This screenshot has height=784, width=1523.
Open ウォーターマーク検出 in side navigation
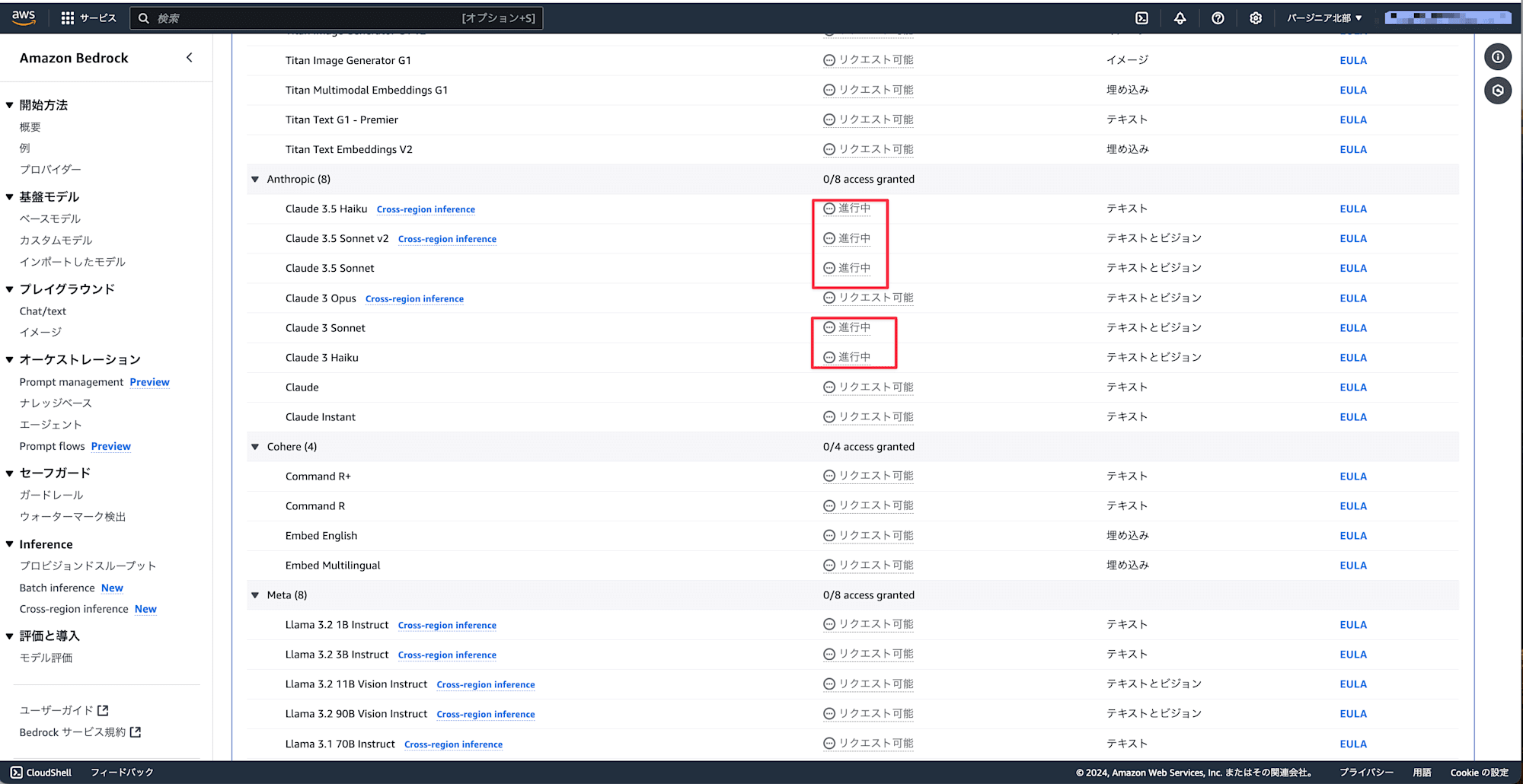coord(72,516)
